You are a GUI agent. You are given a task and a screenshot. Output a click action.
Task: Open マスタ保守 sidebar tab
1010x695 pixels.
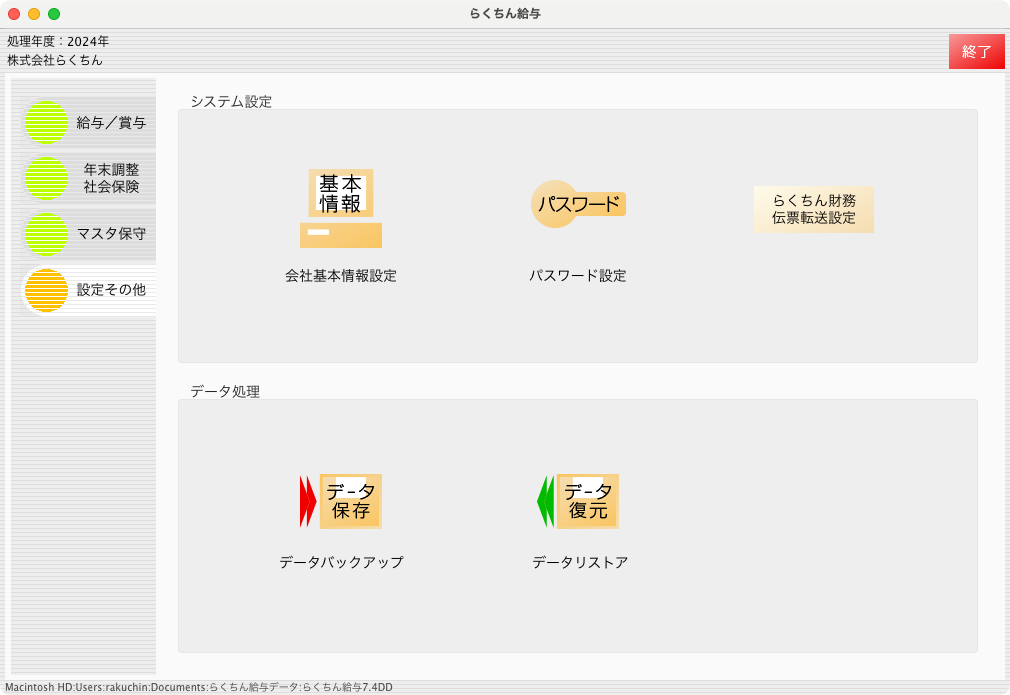click(x=89, y=234)
